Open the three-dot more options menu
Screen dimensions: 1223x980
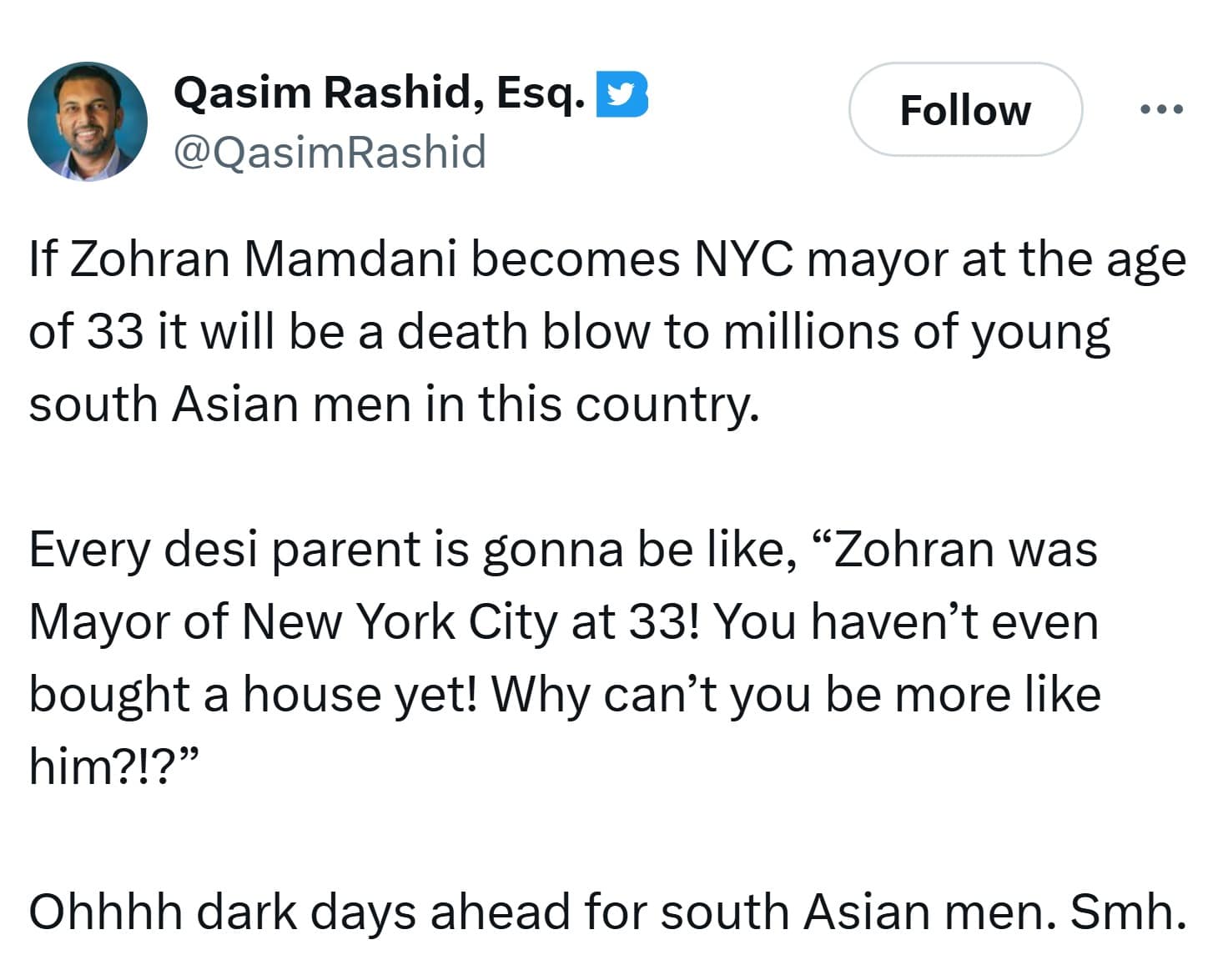(1161, 109)
